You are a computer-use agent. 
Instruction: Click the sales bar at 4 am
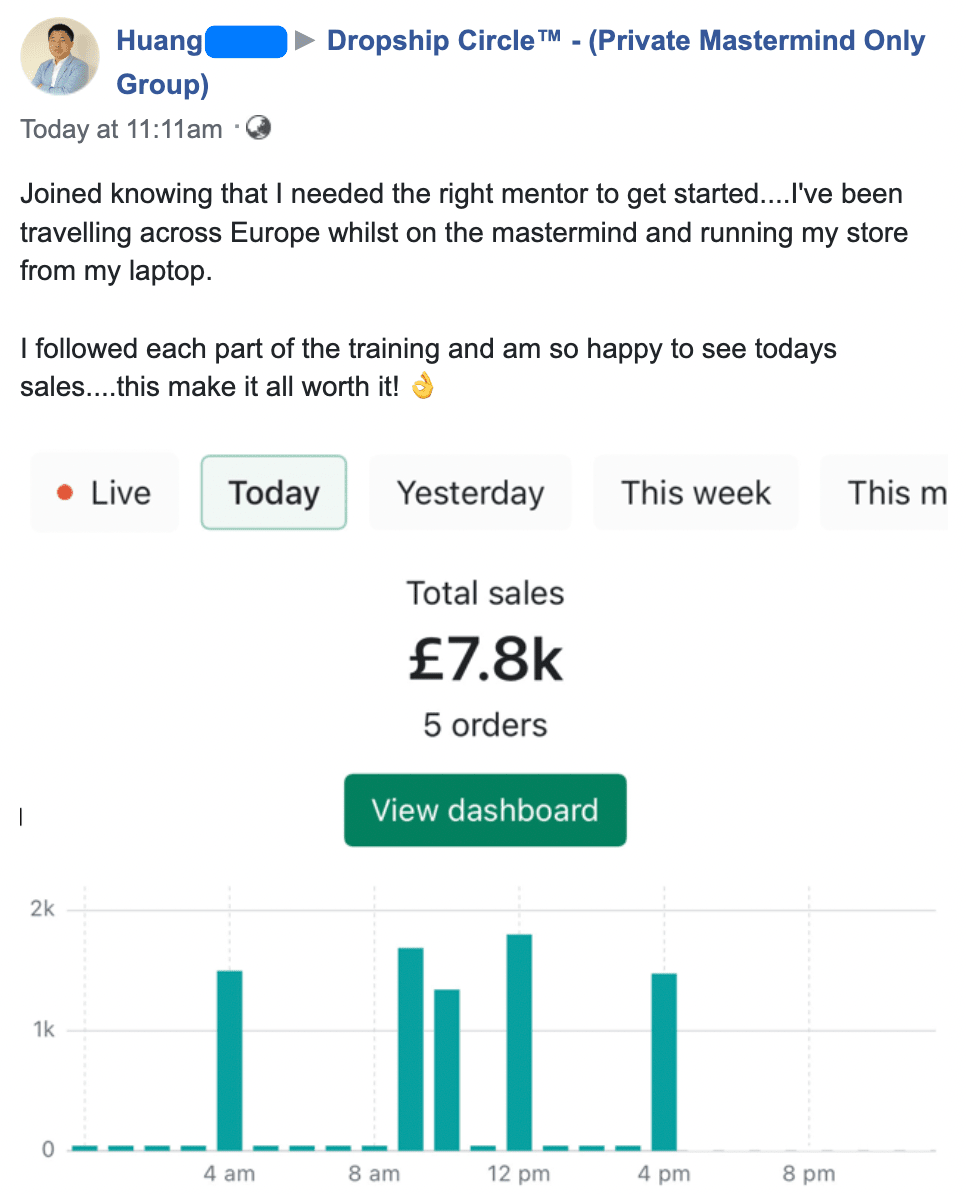tap(230, 1060)
